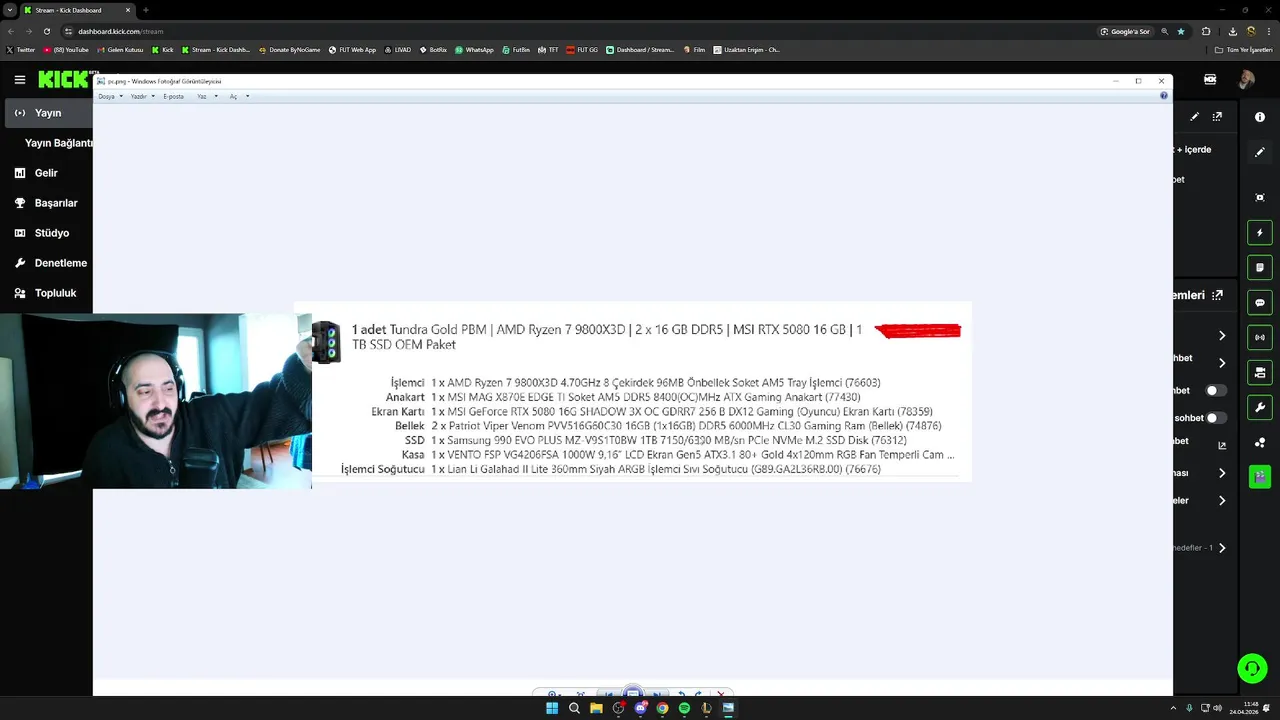
Task: Rotate image clockwise in Photo Viewer
Action: coord(697,695)
